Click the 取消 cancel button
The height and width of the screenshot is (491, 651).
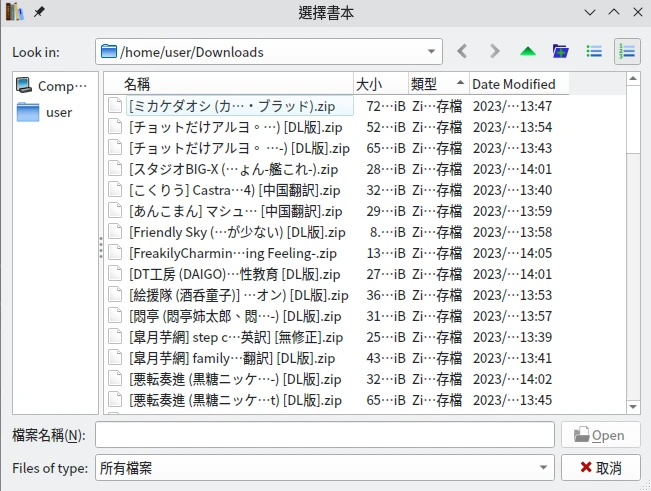(600, 467)
